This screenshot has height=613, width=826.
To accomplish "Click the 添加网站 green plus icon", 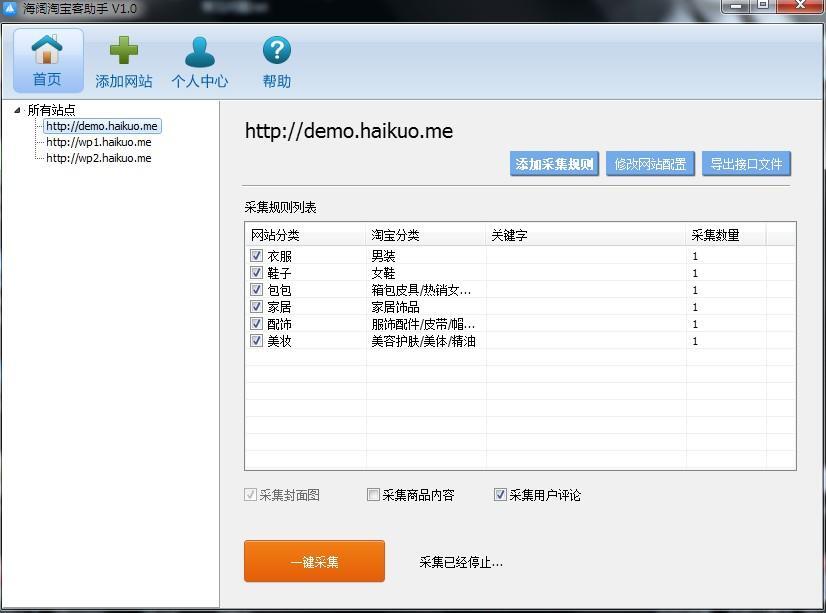I will point(124,50).
